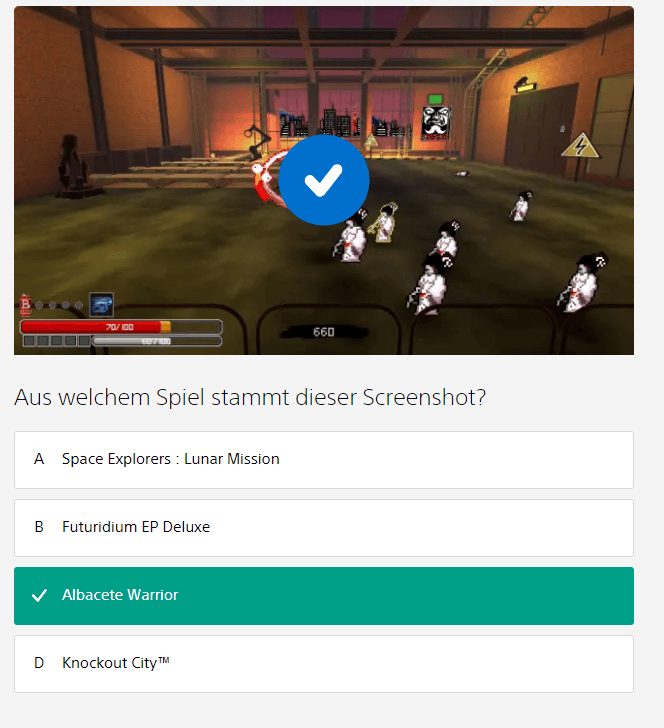
Task: Select the Albacete Warrior answer
Action: pyautogui.click(x=324, y=596)
